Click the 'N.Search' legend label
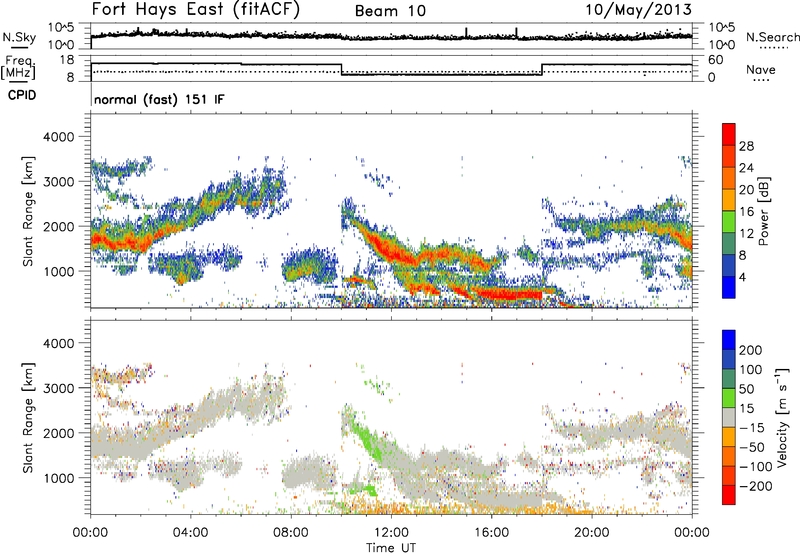Viewport: 800px width, 554px height. point(772,37)
